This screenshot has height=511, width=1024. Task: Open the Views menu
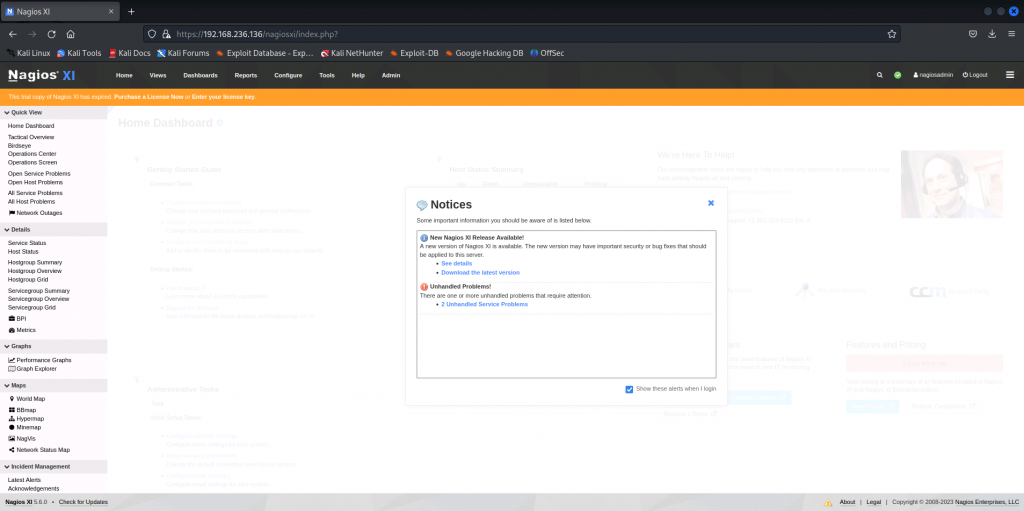[158, 75]
